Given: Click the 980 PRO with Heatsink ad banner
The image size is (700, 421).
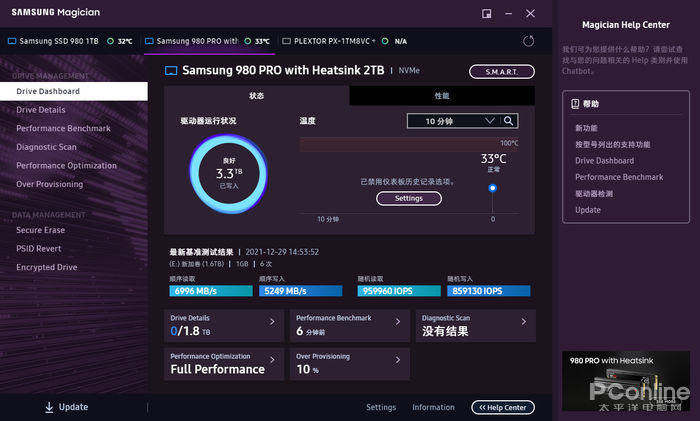Looking at the screenshot, I should click(x=626, y=381).
